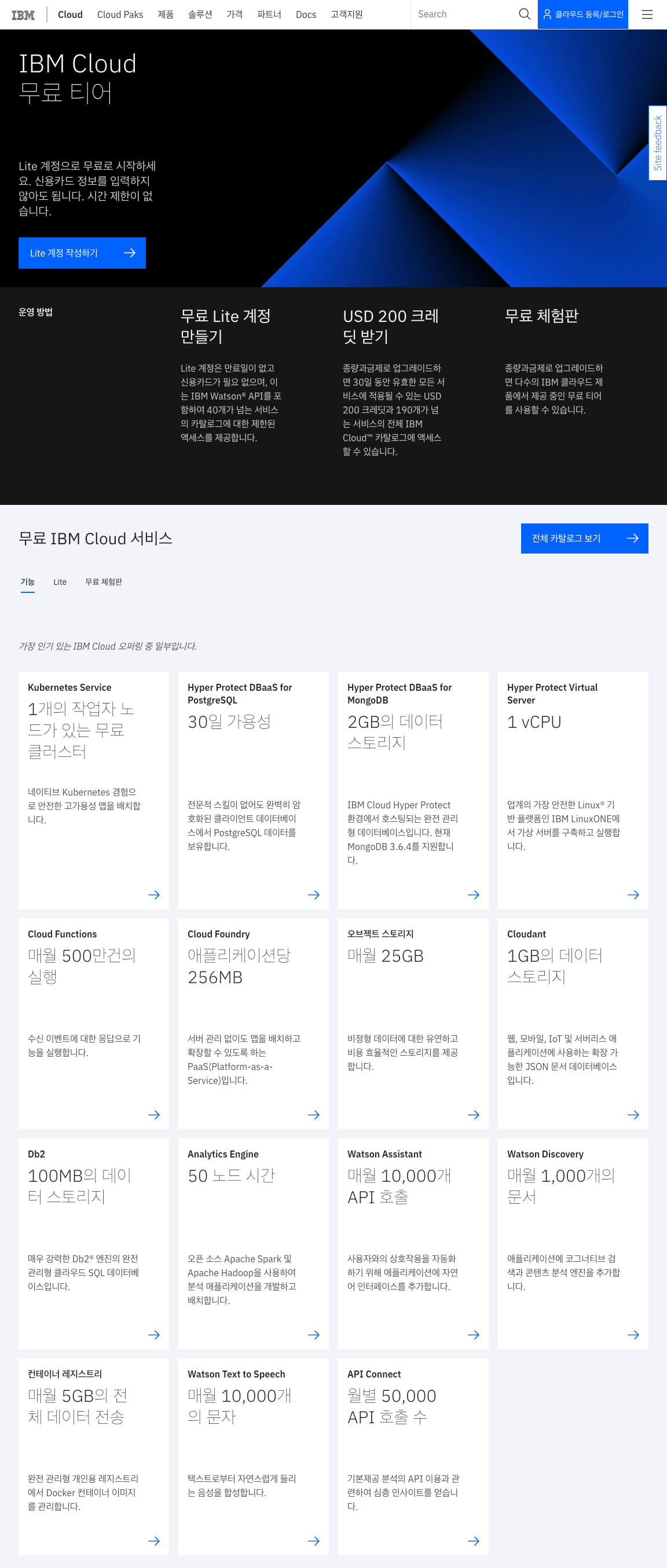
Task: Click the arrow on Cloud Functions card
Action: (154, 1115)
